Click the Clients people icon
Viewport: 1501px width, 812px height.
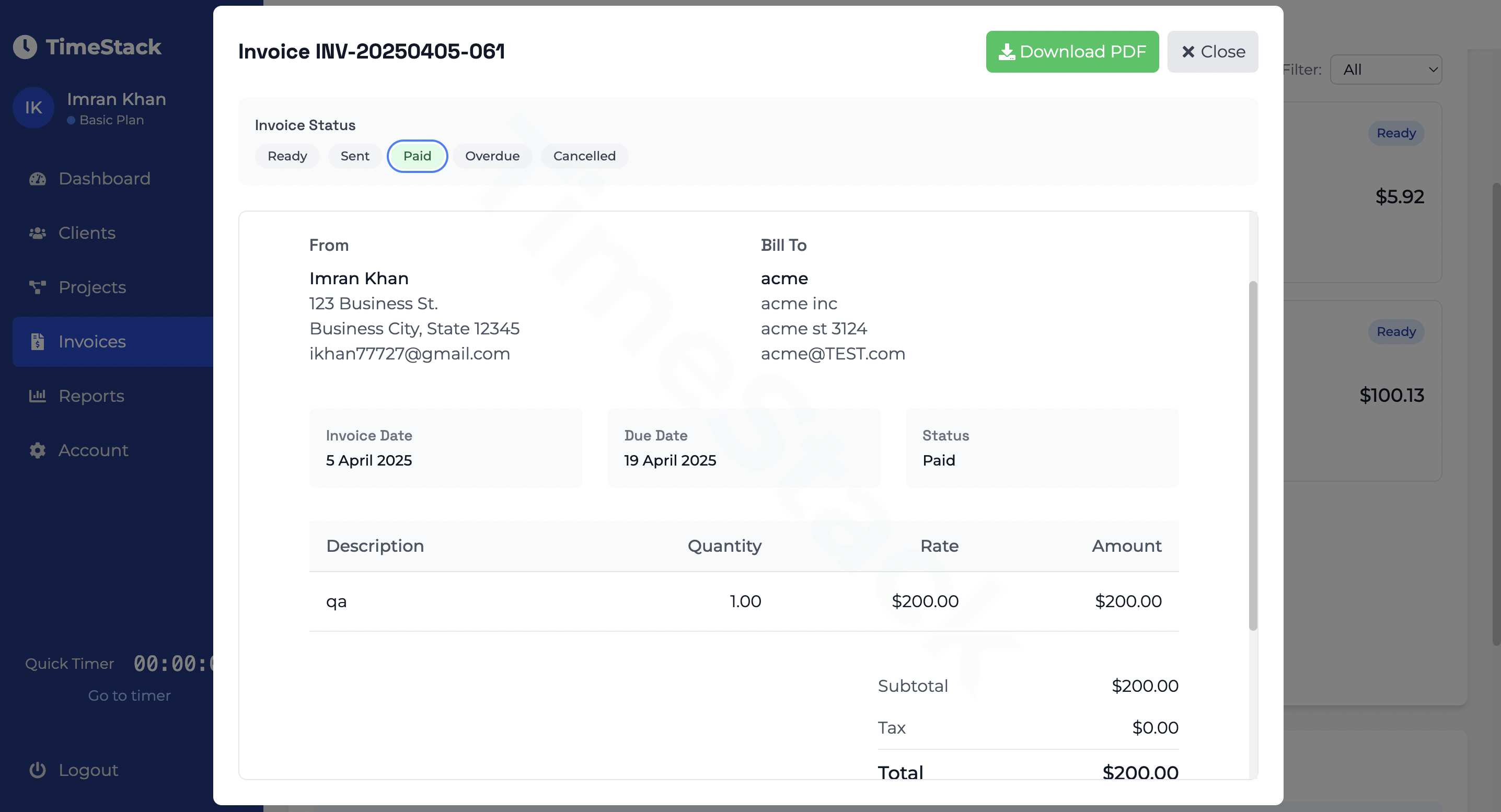pyautogui.click(x=38, y=233)
